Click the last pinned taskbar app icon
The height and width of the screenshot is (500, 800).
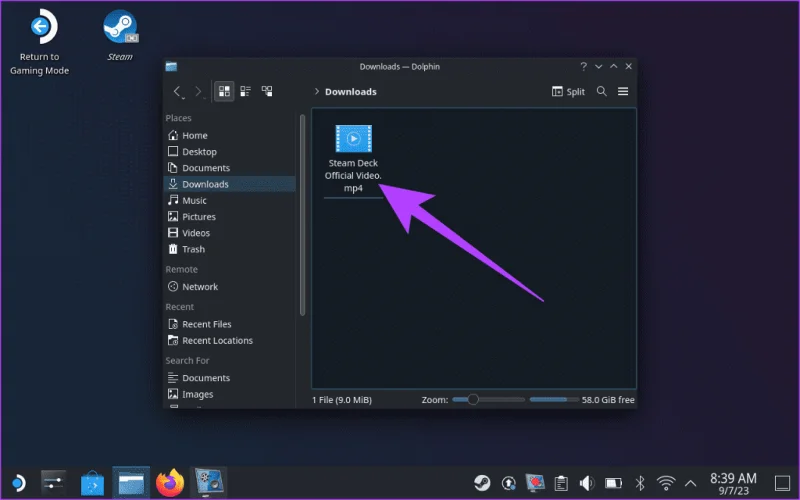pos(209,483)
